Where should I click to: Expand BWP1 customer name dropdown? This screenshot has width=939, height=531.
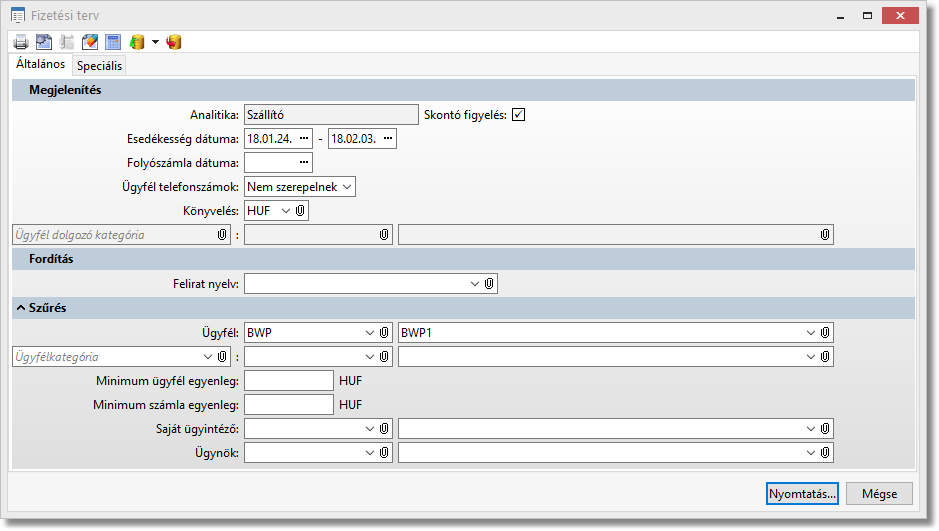tap(811, 333)
